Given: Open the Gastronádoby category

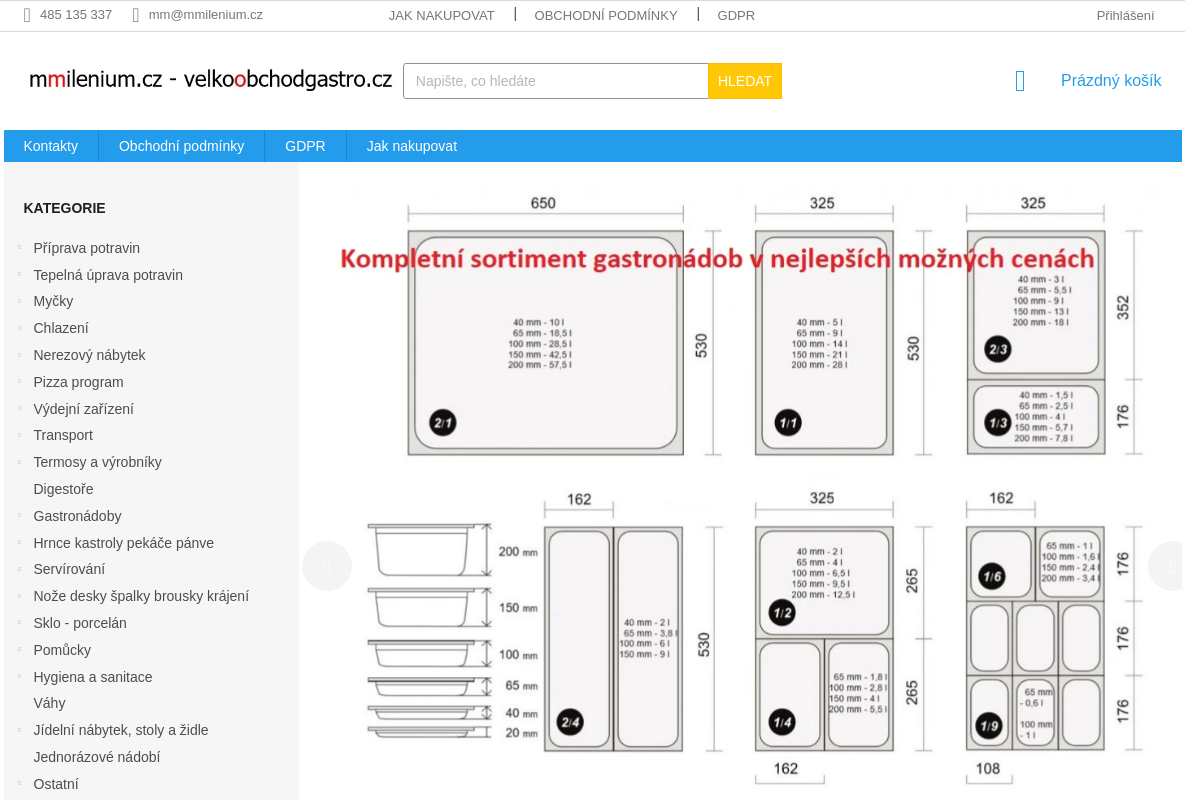Looking at the screenshot, I should (x=77, y=515).
